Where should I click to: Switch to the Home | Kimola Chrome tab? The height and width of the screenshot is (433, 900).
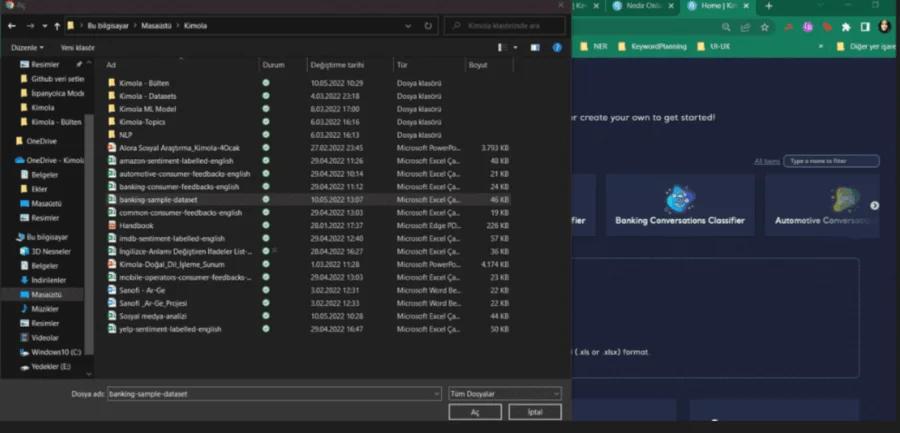pos(717,6)
